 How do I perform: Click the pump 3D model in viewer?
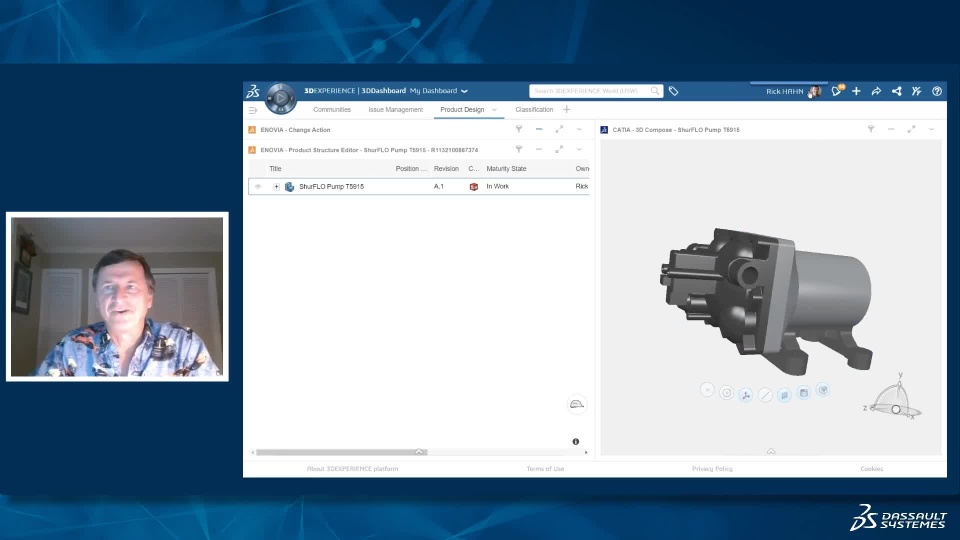(767, 302)
